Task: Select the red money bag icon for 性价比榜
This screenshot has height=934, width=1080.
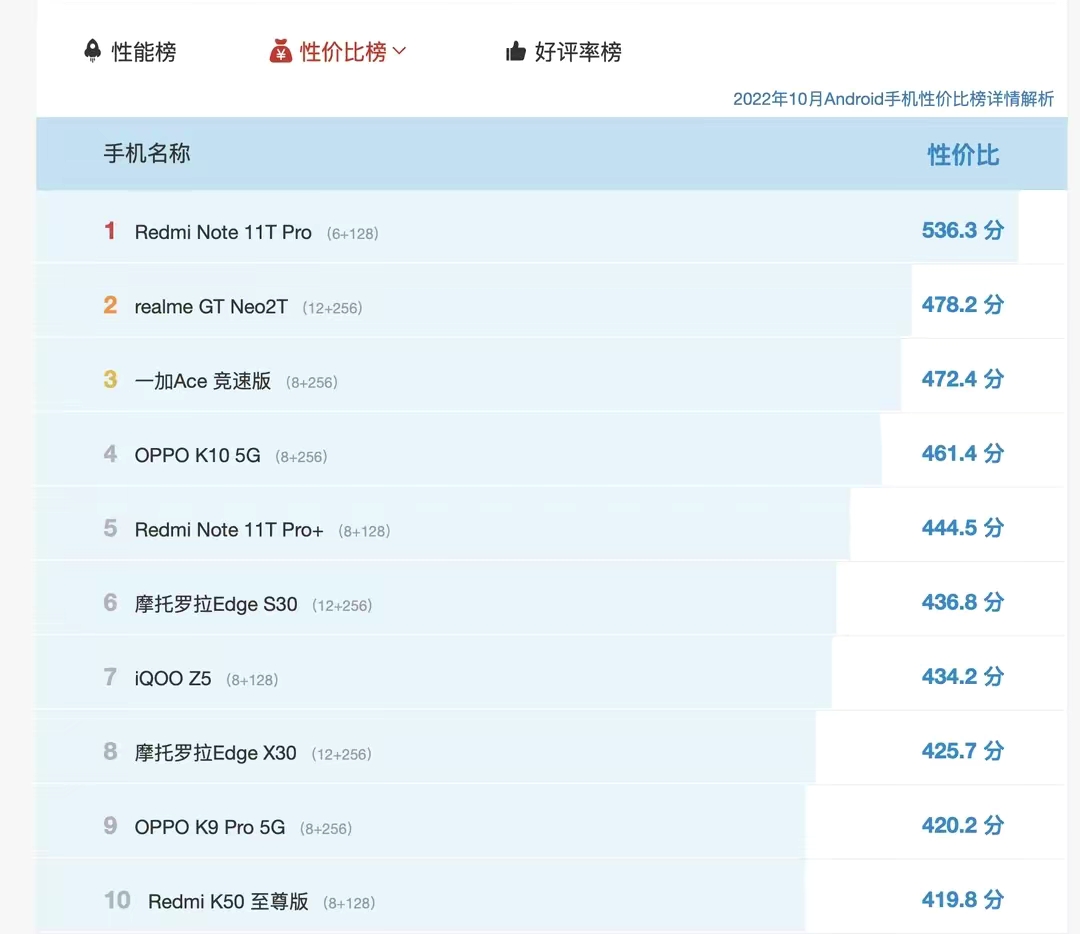Action: 281,51
